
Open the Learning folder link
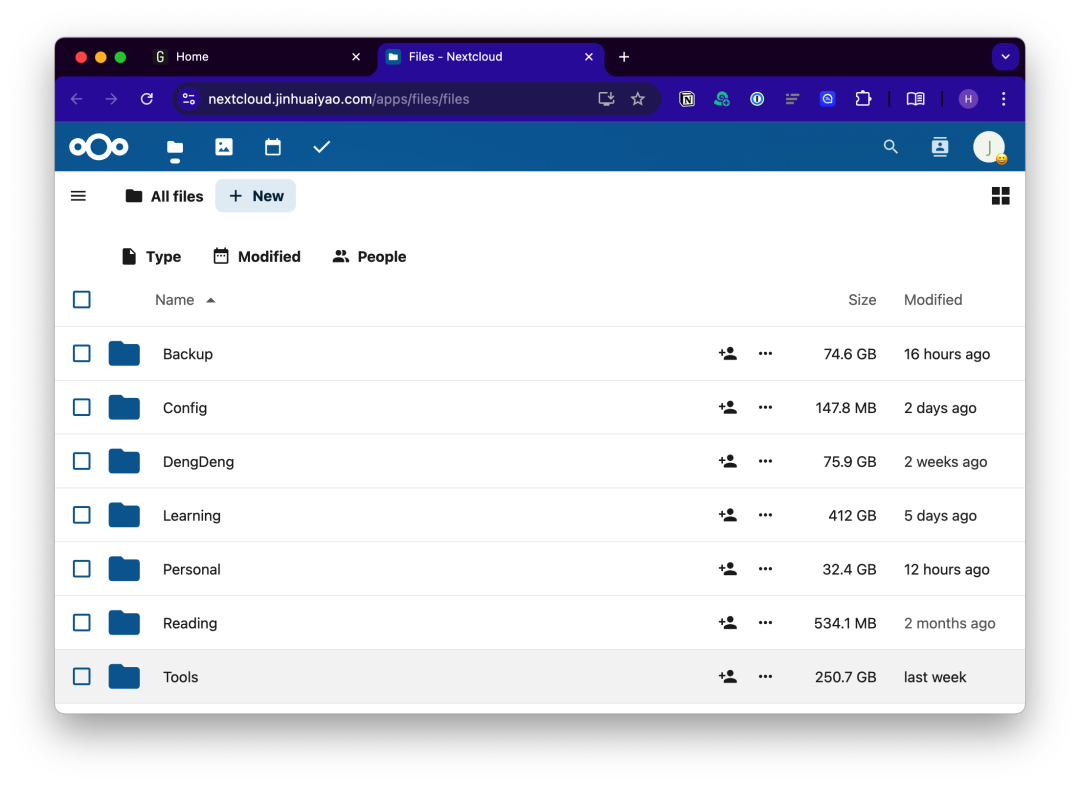tap(191, 515)
